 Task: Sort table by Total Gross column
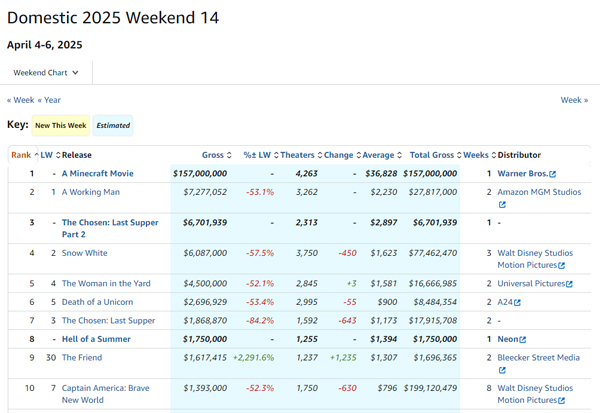click(x=435, y=155)
